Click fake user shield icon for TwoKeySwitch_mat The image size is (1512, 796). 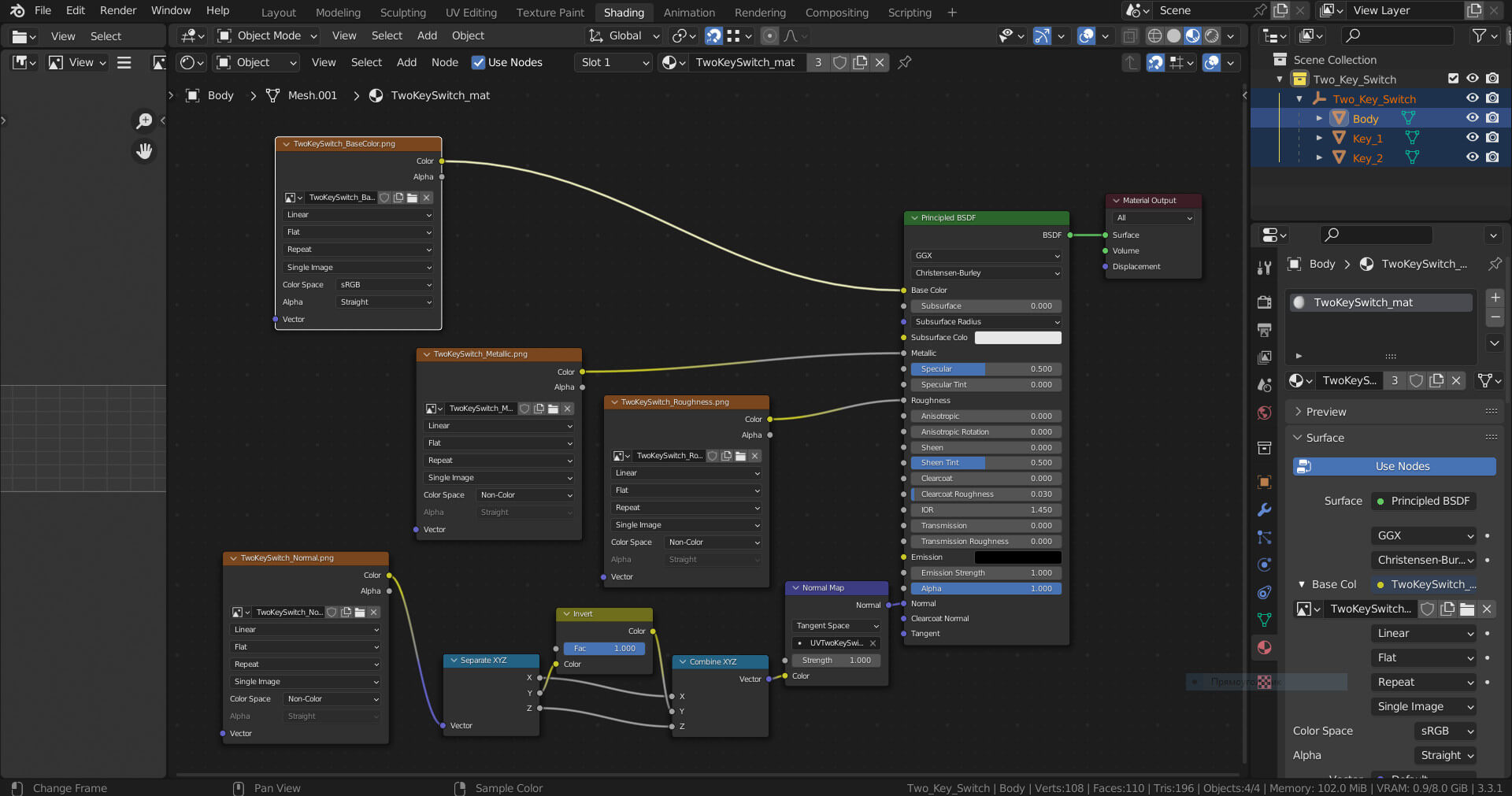pos(839,62)
